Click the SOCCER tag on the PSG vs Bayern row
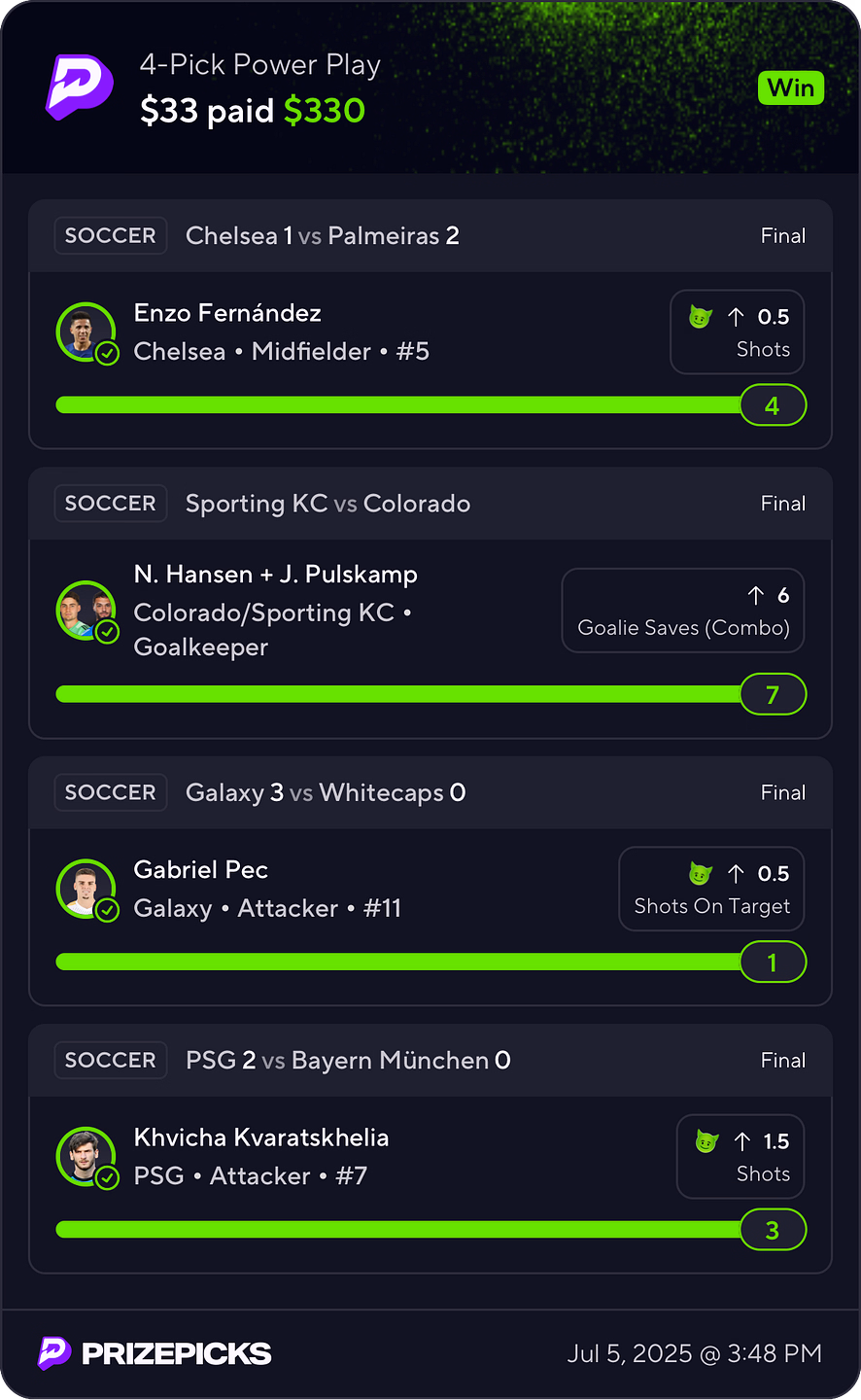 point(110,1060)
